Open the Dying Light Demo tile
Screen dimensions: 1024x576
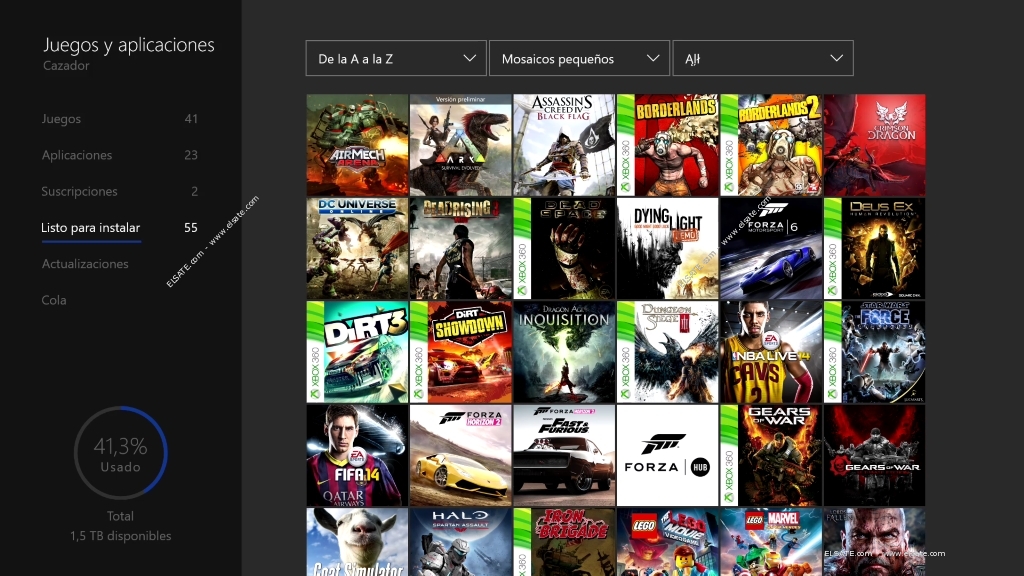pyautogui.click(x=667, y=248)
